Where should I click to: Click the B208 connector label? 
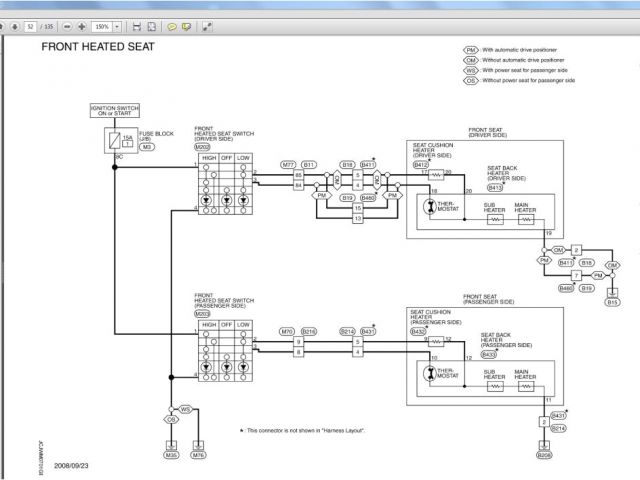(x=544, y=454)
